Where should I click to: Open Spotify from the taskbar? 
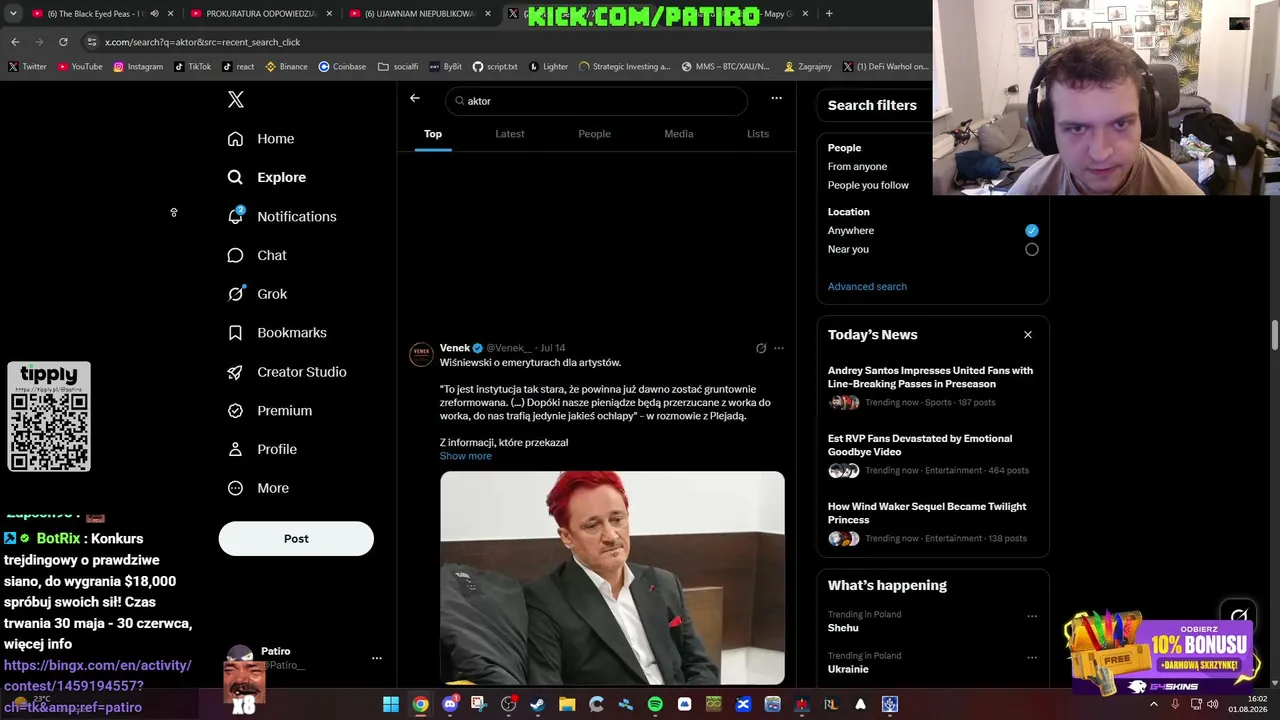coord(655,704)
